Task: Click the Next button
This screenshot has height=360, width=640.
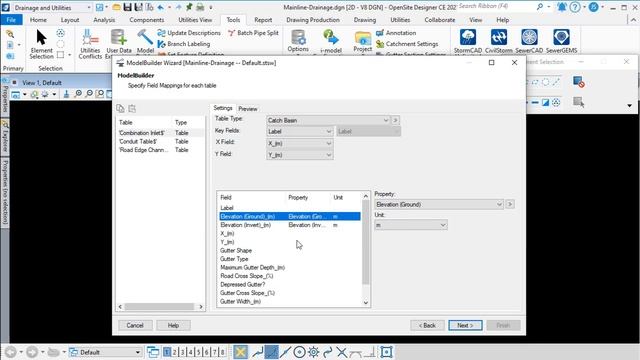Action: (465, 325)
